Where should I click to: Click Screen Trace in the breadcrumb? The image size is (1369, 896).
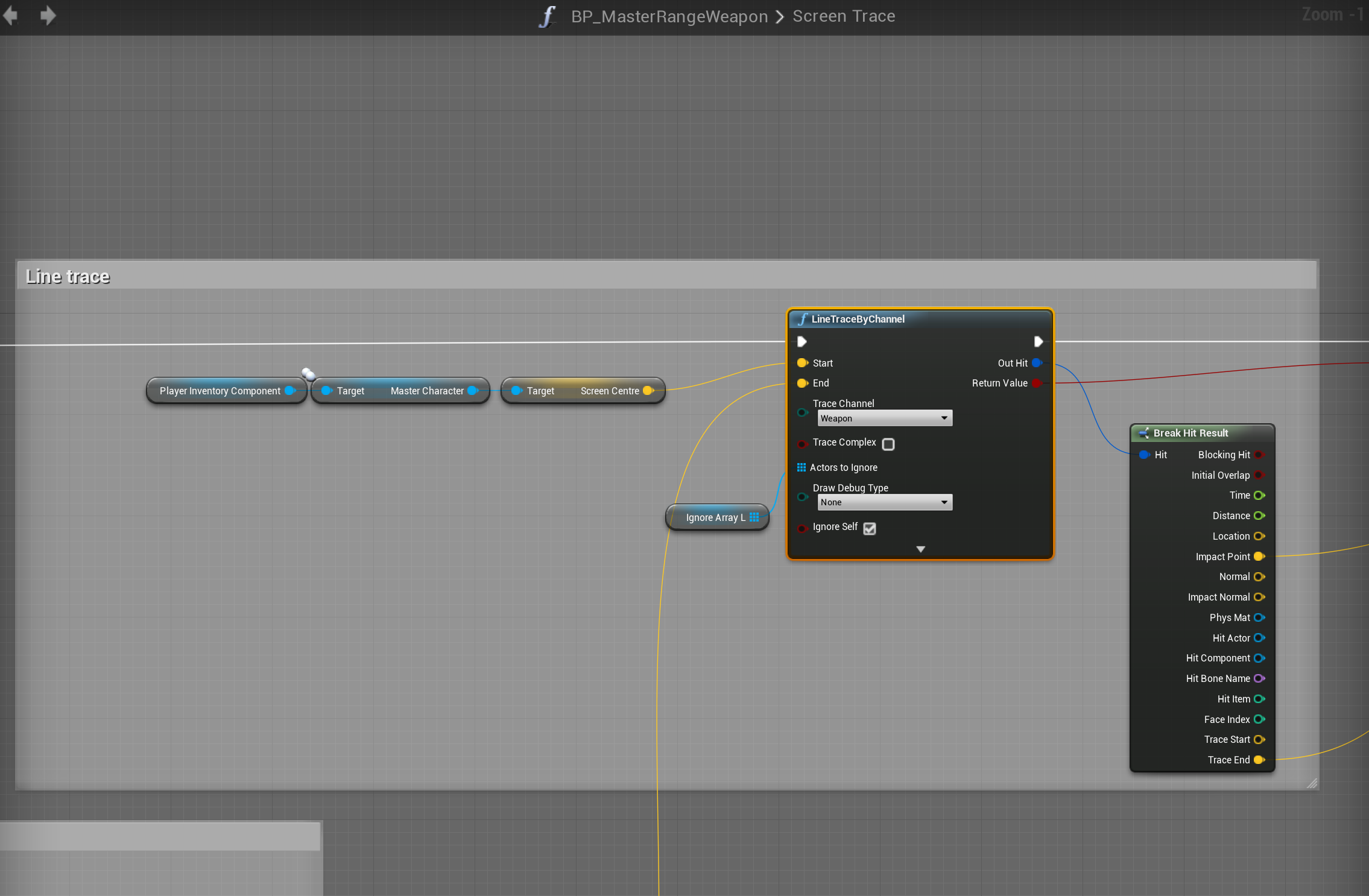(843, 16)
